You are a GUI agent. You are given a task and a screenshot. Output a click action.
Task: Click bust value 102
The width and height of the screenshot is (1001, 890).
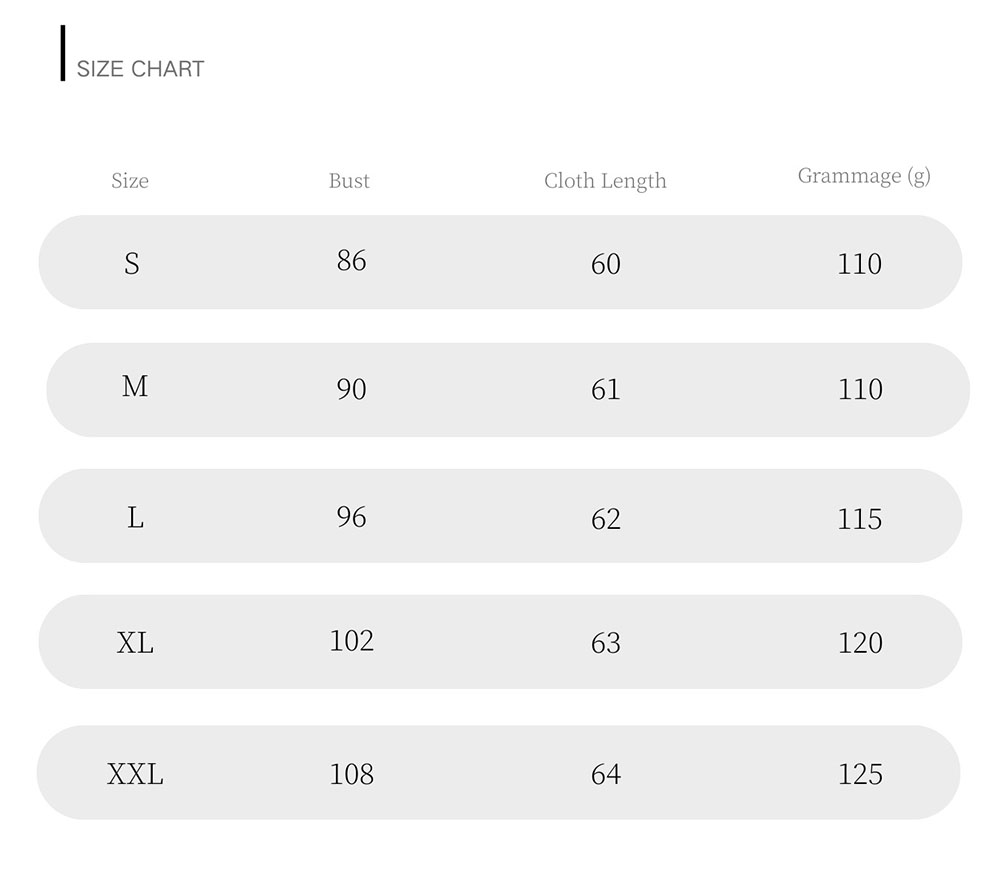click(352, 640)
